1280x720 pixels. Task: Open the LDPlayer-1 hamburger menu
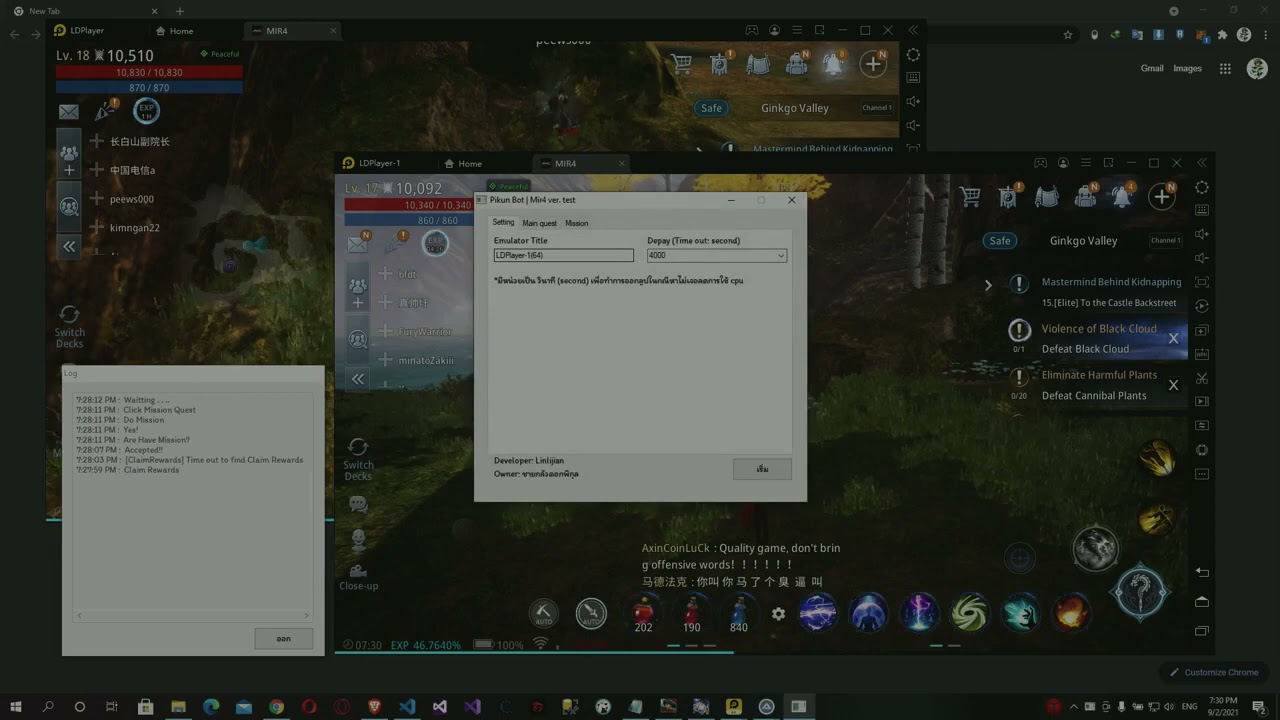1085,163
